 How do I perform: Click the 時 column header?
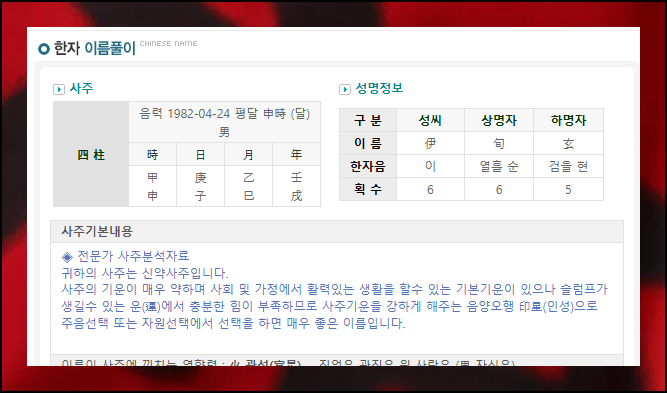153,154
